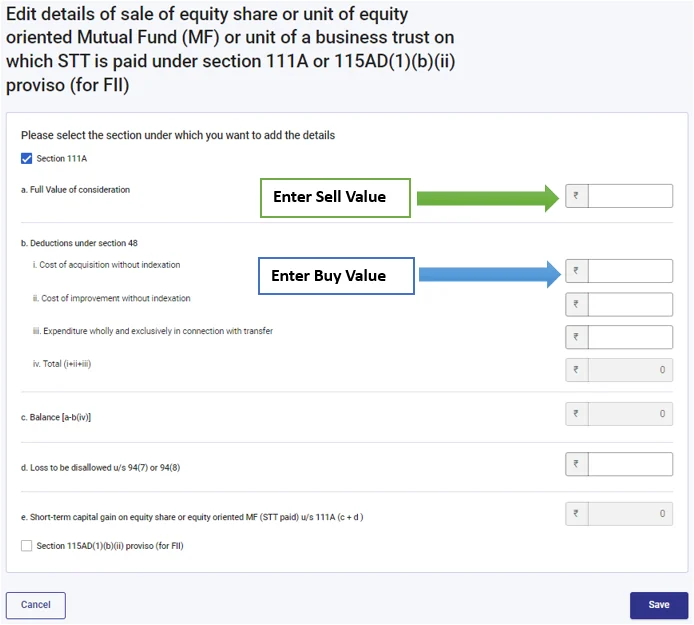Click rupee icon beside Full Value field
The height and width of the screenshot is (625, 694).
click(x=577, y=196)
